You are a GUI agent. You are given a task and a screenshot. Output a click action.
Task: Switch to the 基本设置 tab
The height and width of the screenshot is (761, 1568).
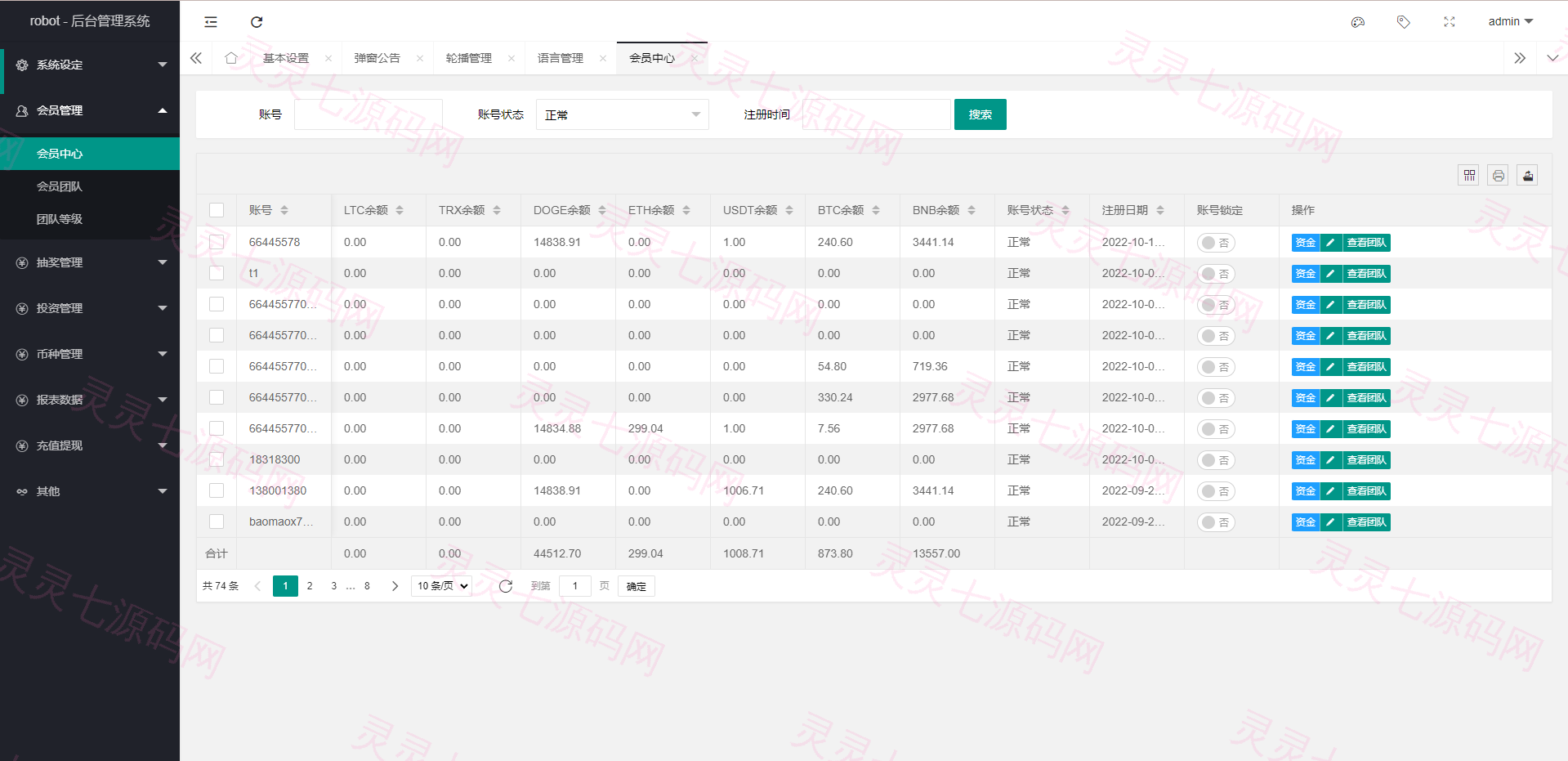click(x=286, y=58)
